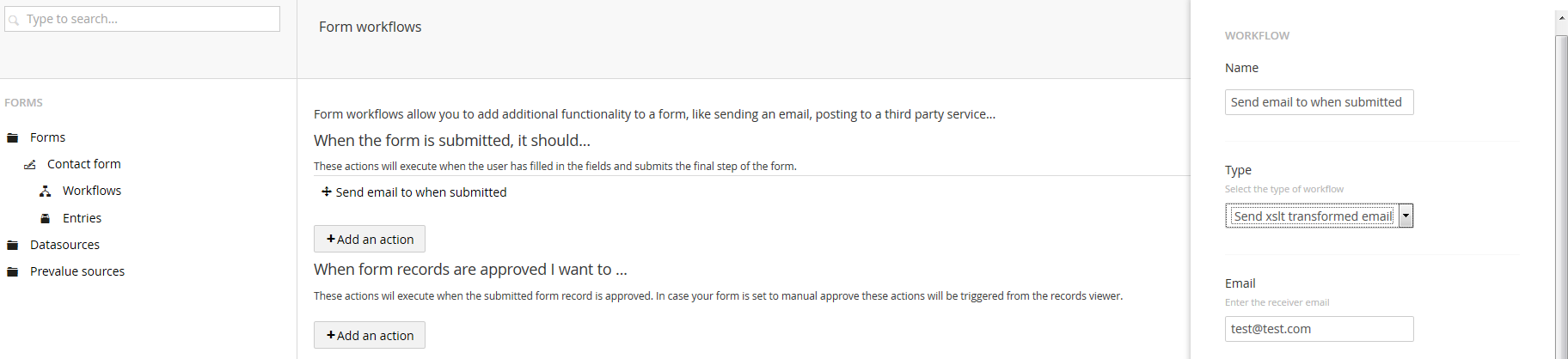This screenshot has height=359, width=1568.
Task: Open Send email to when submitted workflow
Action: pos(421,192)
